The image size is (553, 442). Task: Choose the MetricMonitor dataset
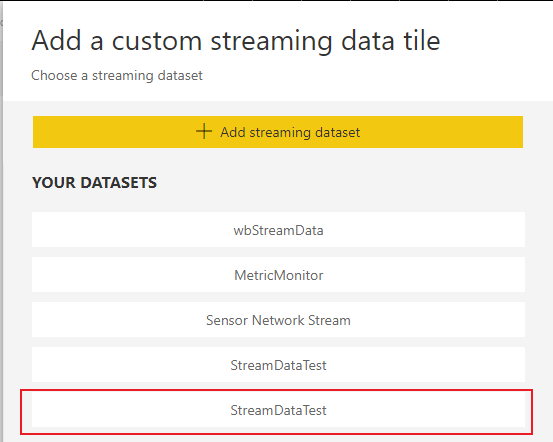(x=278, y=275)
